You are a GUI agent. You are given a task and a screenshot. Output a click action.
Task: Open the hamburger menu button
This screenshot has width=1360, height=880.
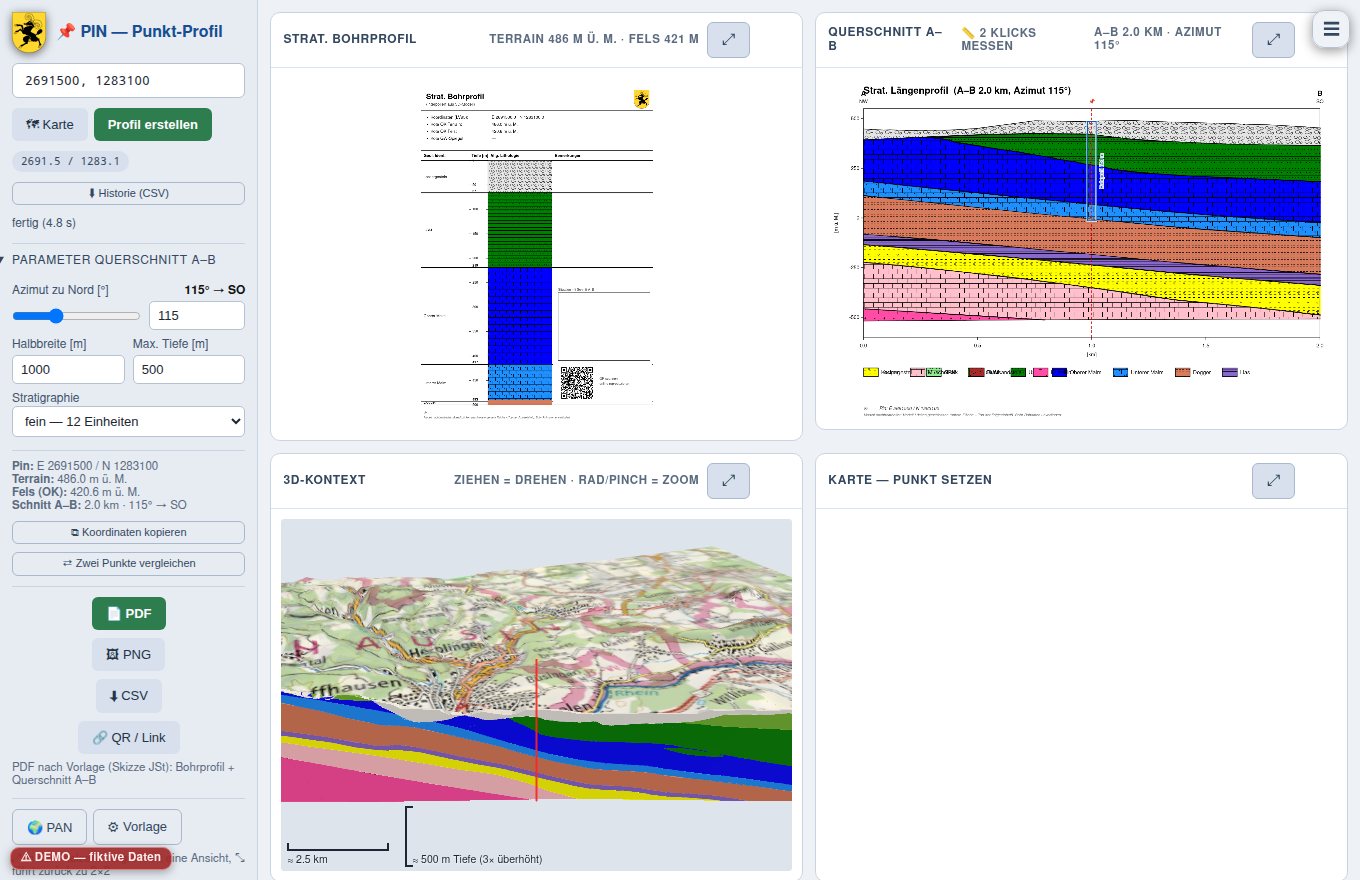(1331, 29)
